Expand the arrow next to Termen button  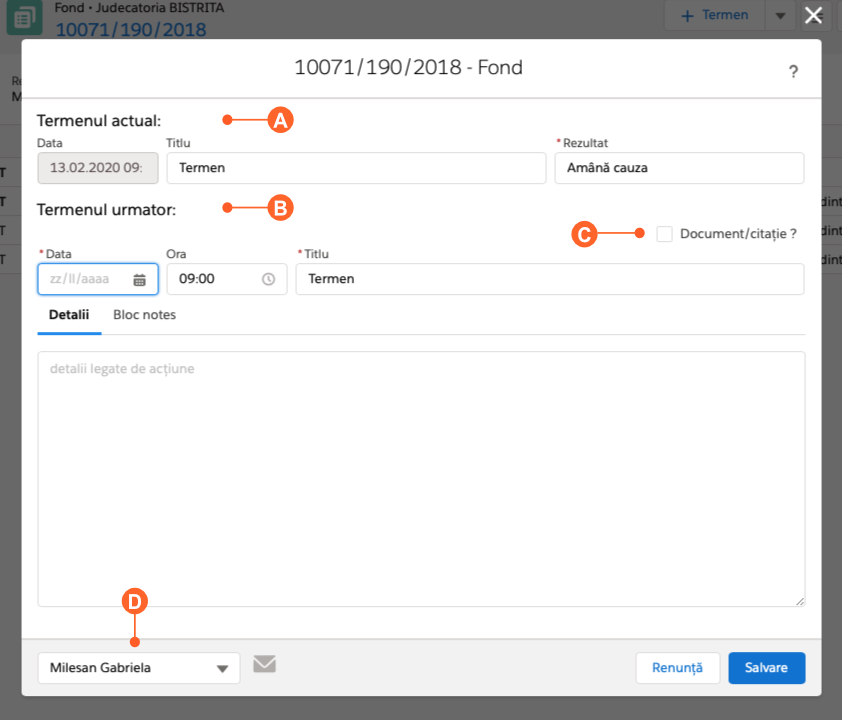tap(780, 16)
